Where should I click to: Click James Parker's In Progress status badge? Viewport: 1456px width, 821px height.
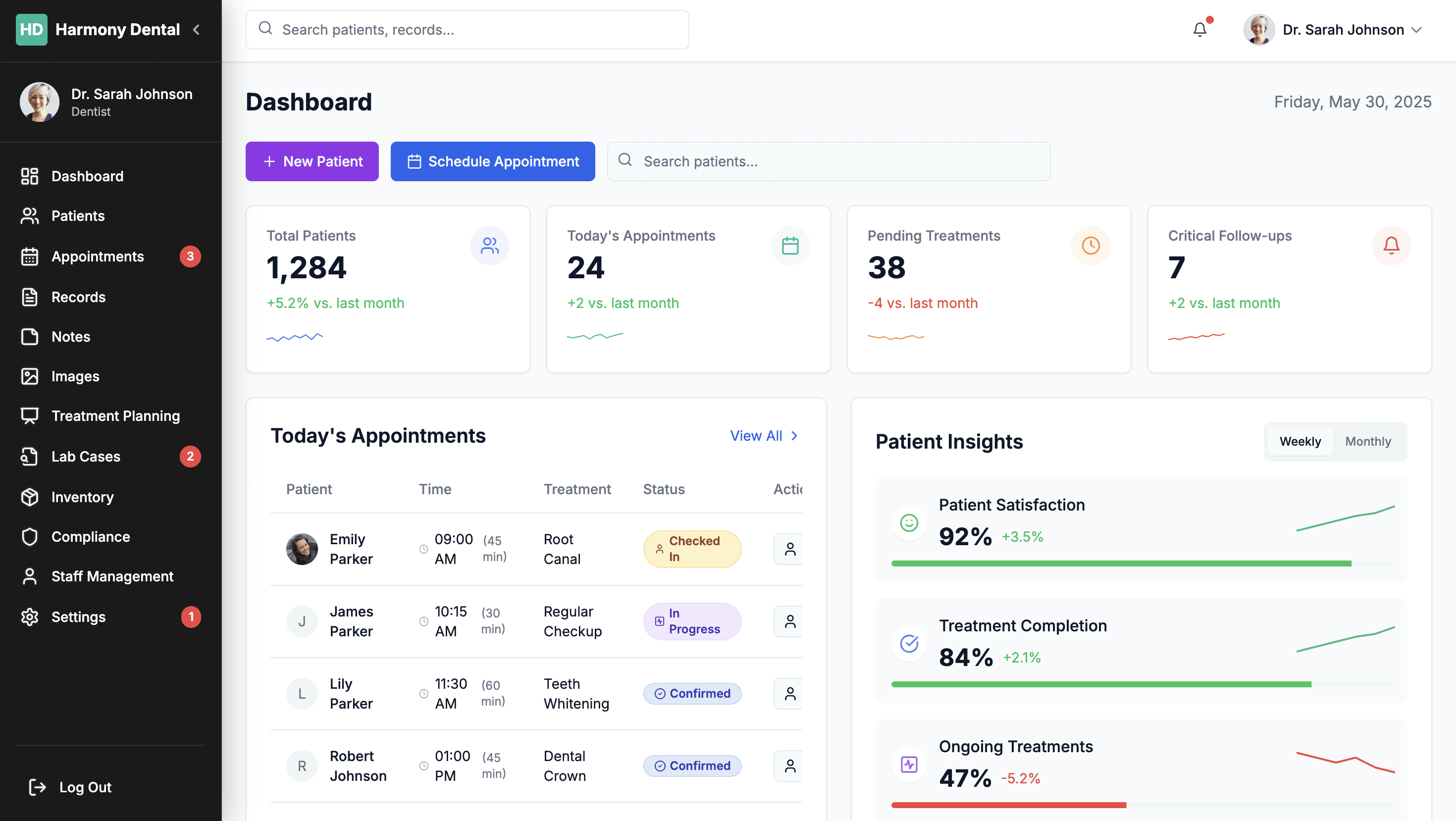(692, 621)
